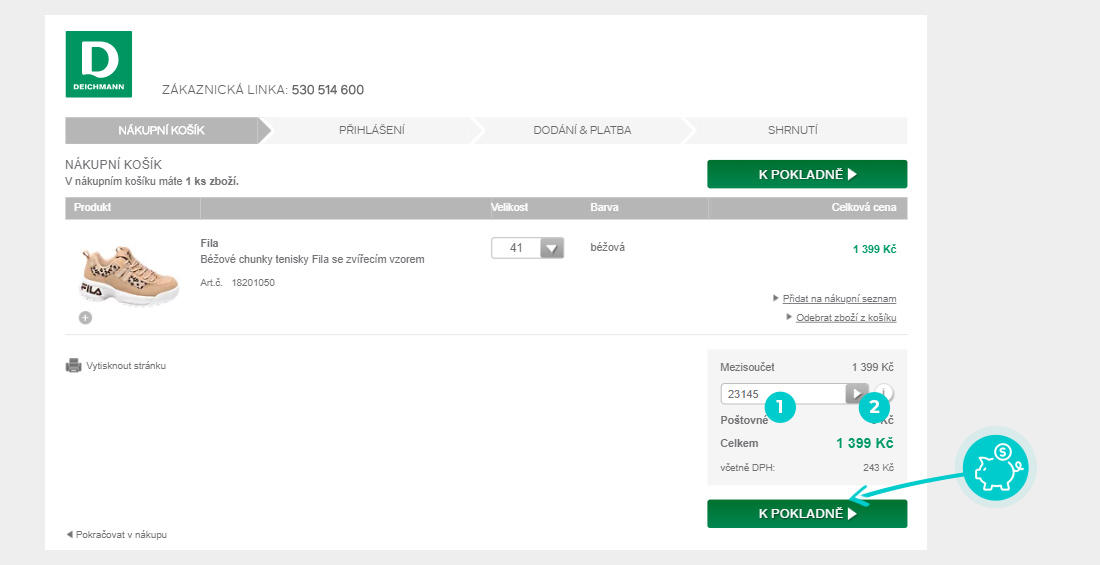Click the Barva column header
The width and height of the screenshot is (1100, 565).
click(x=605, y=208)
